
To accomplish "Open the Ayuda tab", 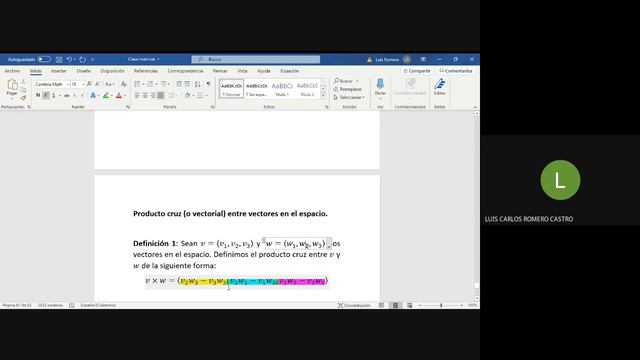I will tap(264, 71).
